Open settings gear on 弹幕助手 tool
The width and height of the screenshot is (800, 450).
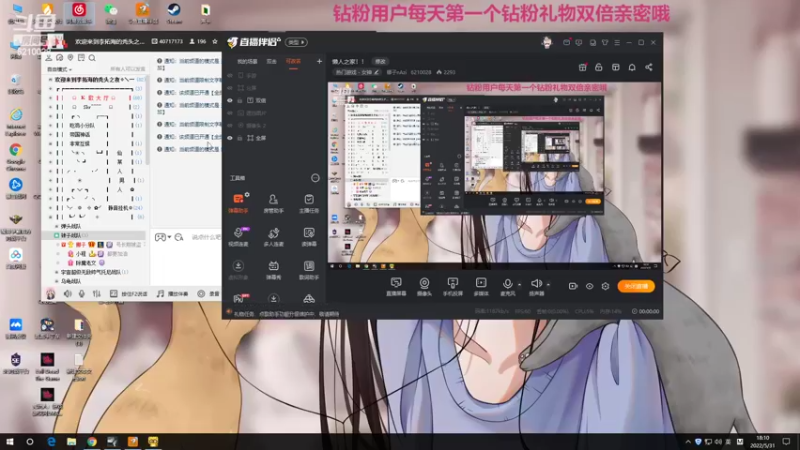247,195
